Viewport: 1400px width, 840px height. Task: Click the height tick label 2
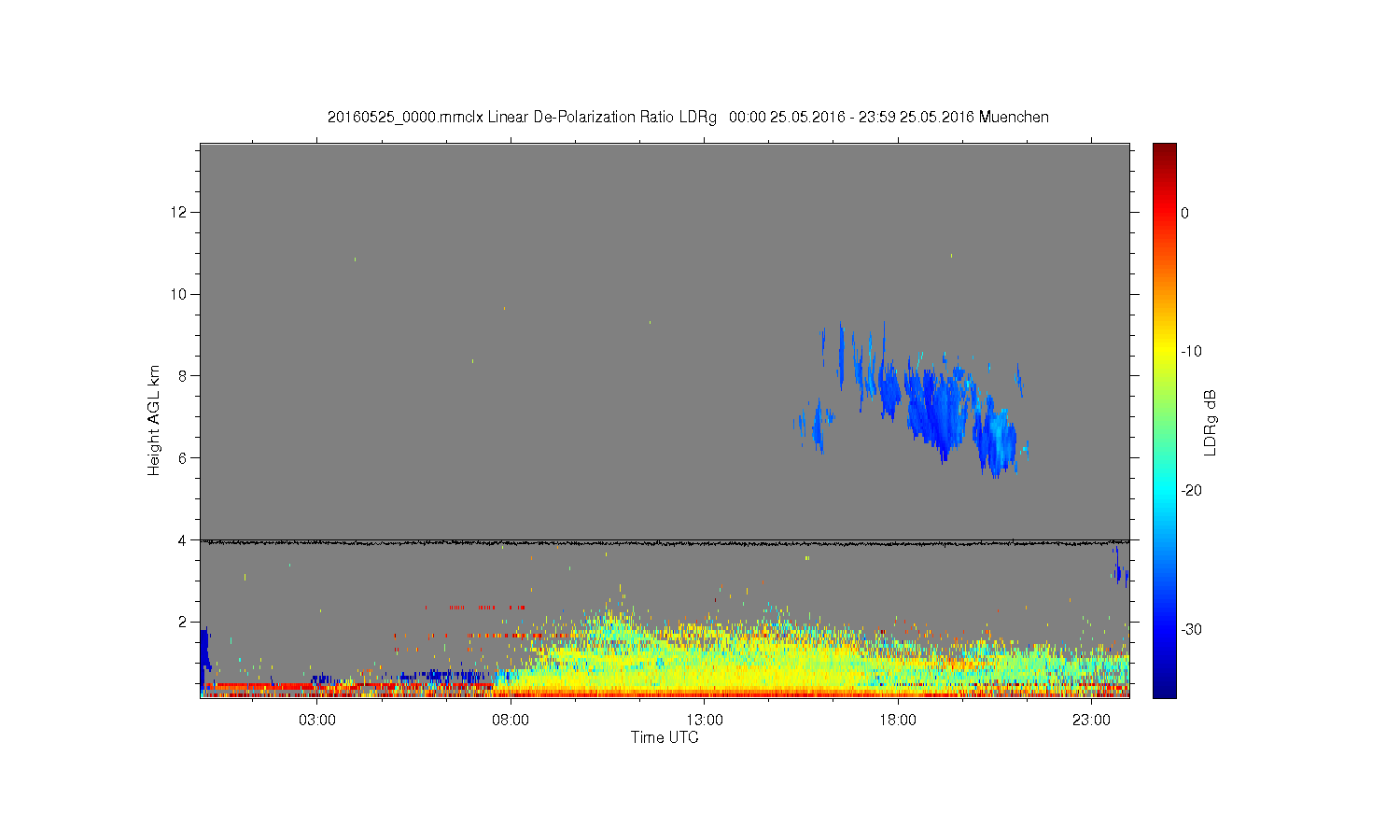tap(184, 622)
